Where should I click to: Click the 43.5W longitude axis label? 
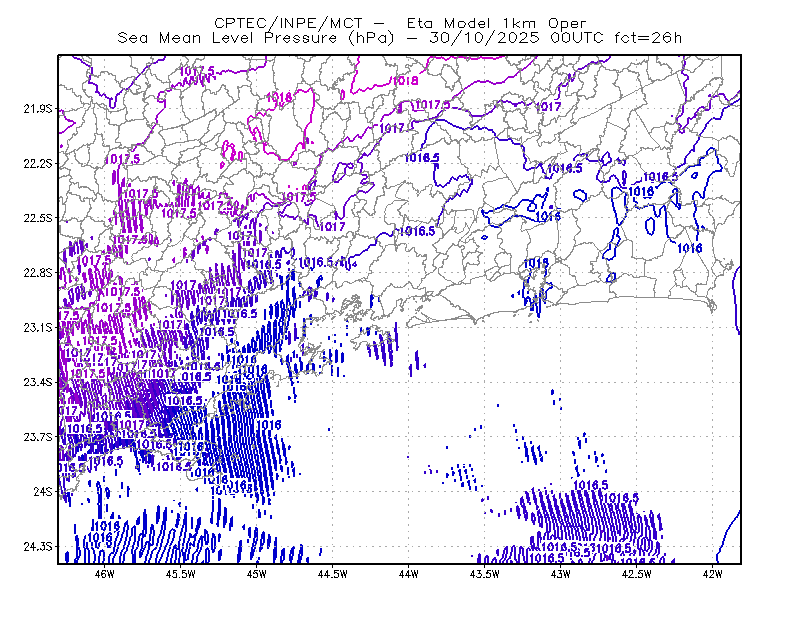click(x=484, y=574)
